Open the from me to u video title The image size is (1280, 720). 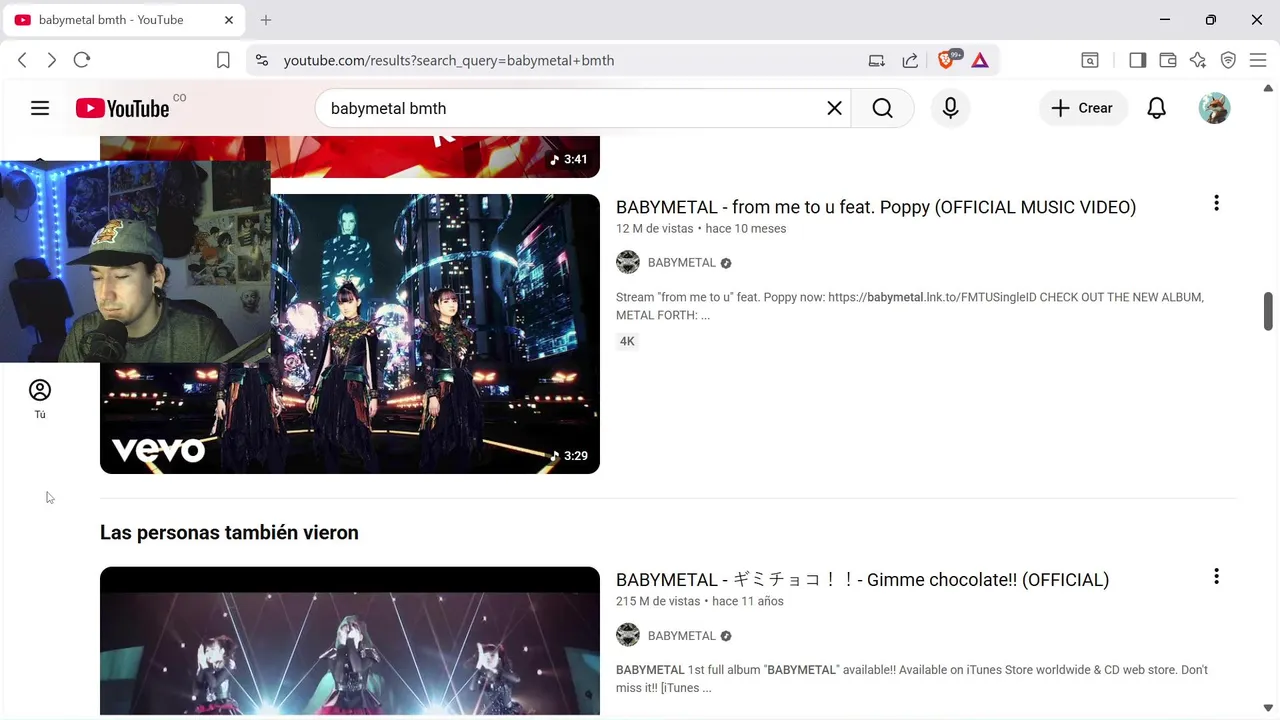[876, 207]
